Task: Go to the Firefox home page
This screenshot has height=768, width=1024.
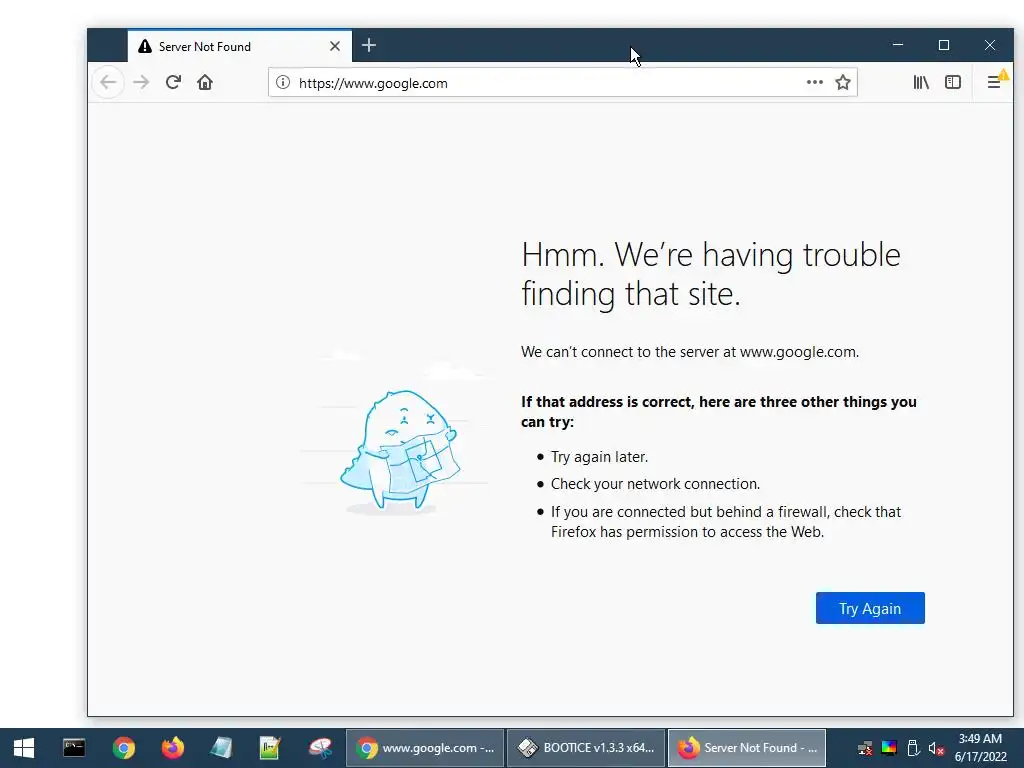Action: 205,82
